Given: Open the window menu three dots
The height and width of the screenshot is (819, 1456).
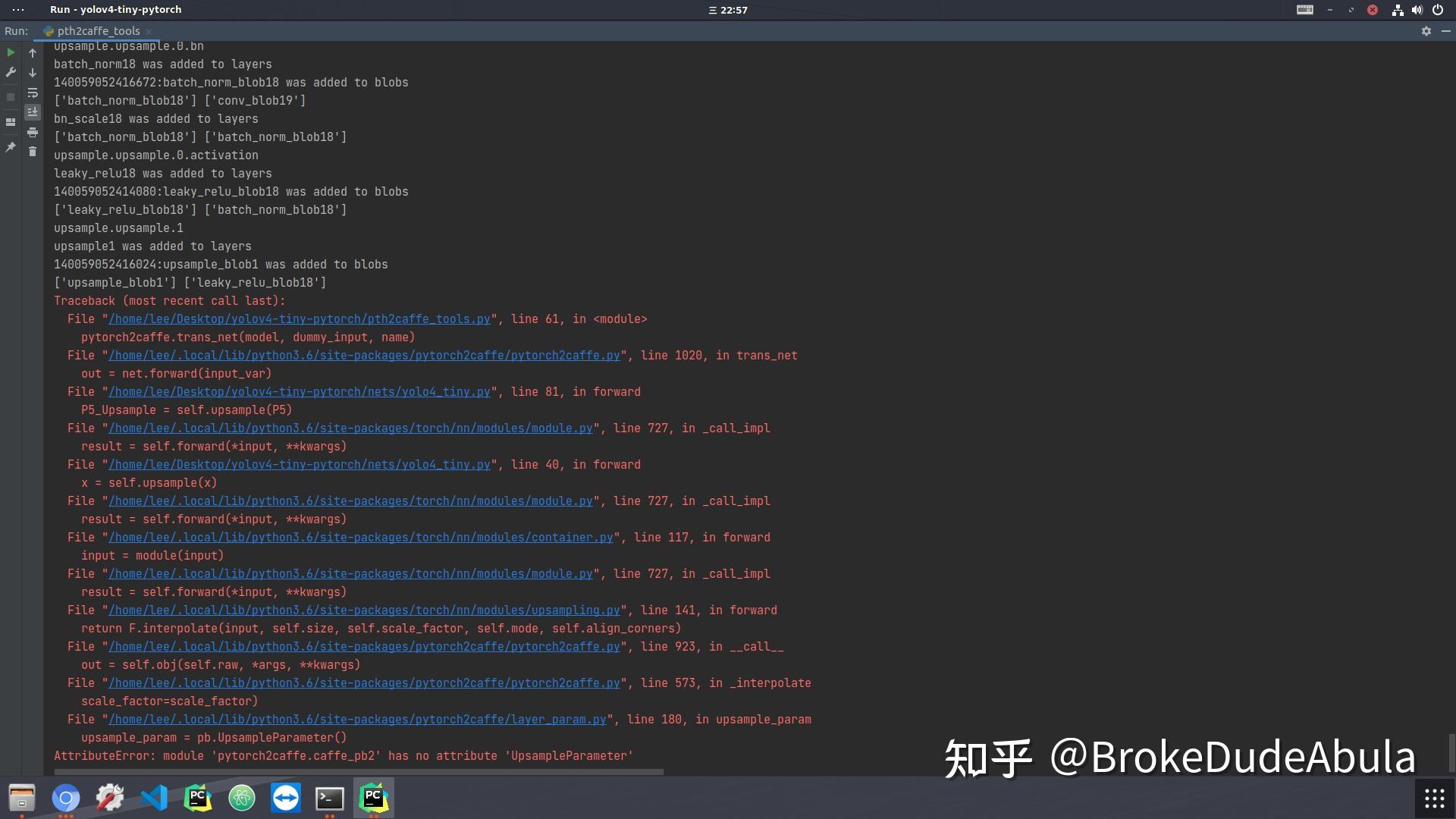Looking at the screenshot, I should [x=18, y=10].
